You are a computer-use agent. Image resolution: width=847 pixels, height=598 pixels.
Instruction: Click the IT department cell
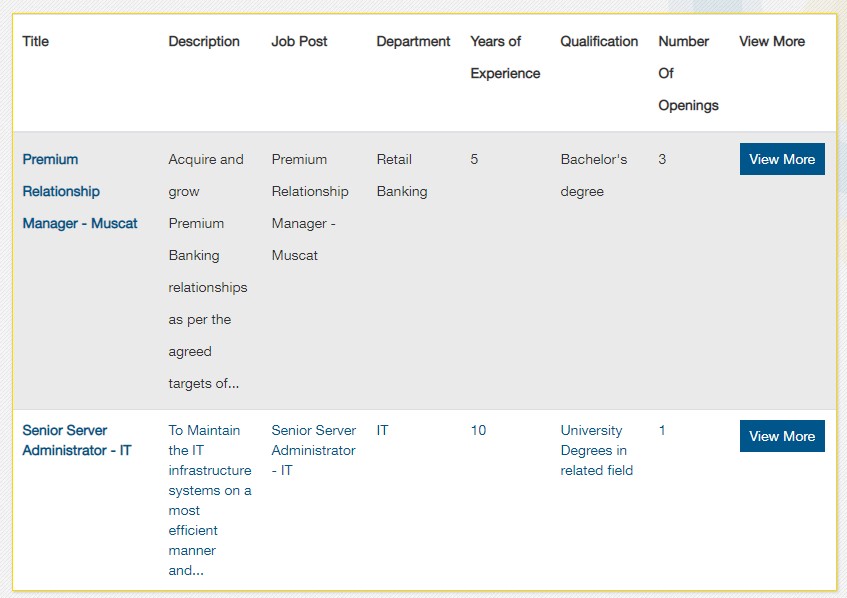tap(382, 431)
